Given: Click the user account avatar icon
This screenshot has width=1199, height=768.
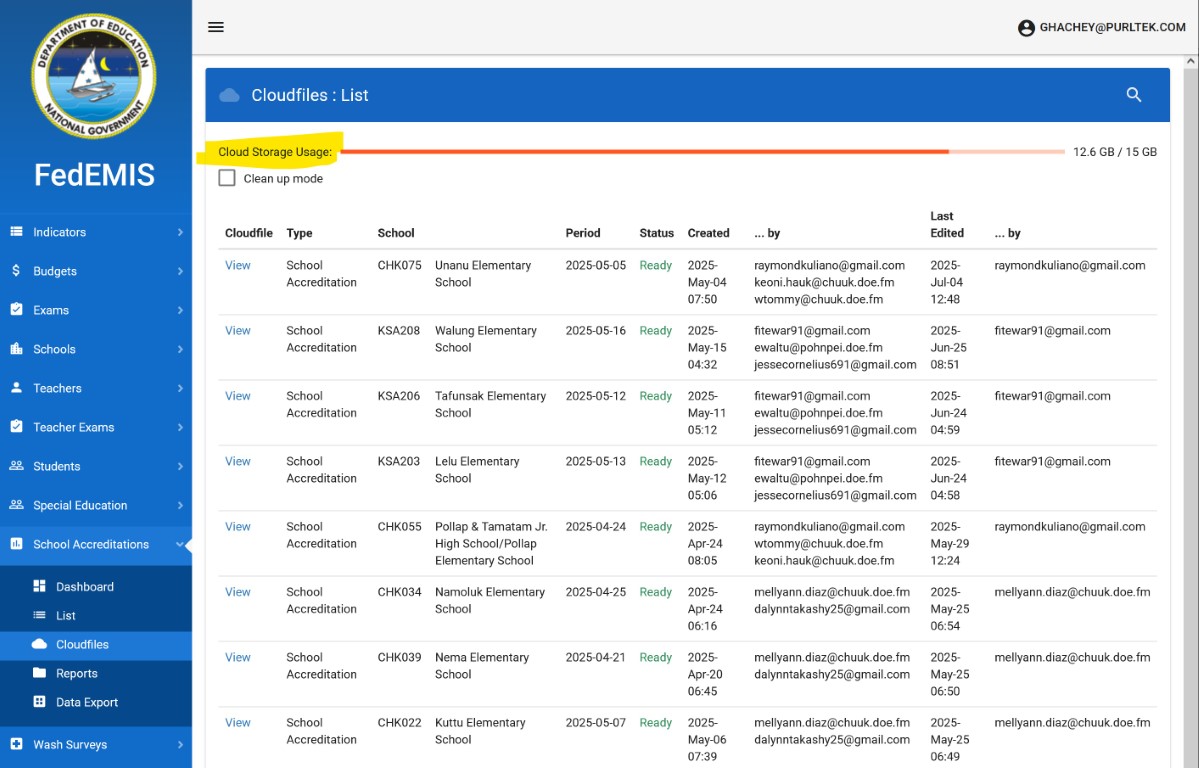Looking at the screenshot, I should (1026, 28).
